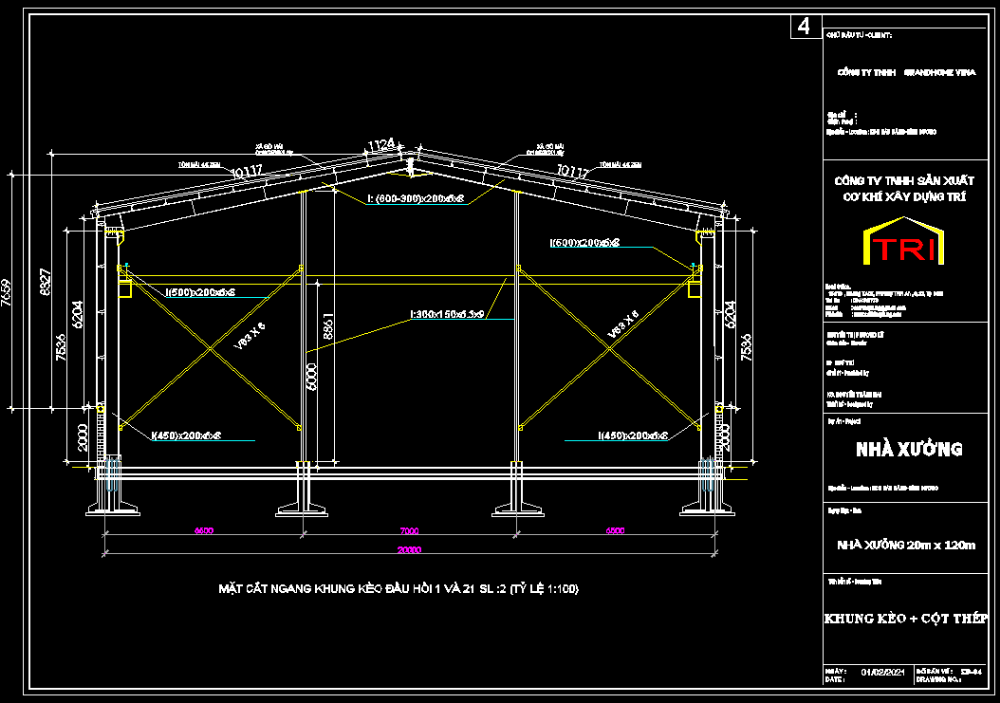Click the I: (600-300)x200x6x8 rafter label

(x=416, y=198)
